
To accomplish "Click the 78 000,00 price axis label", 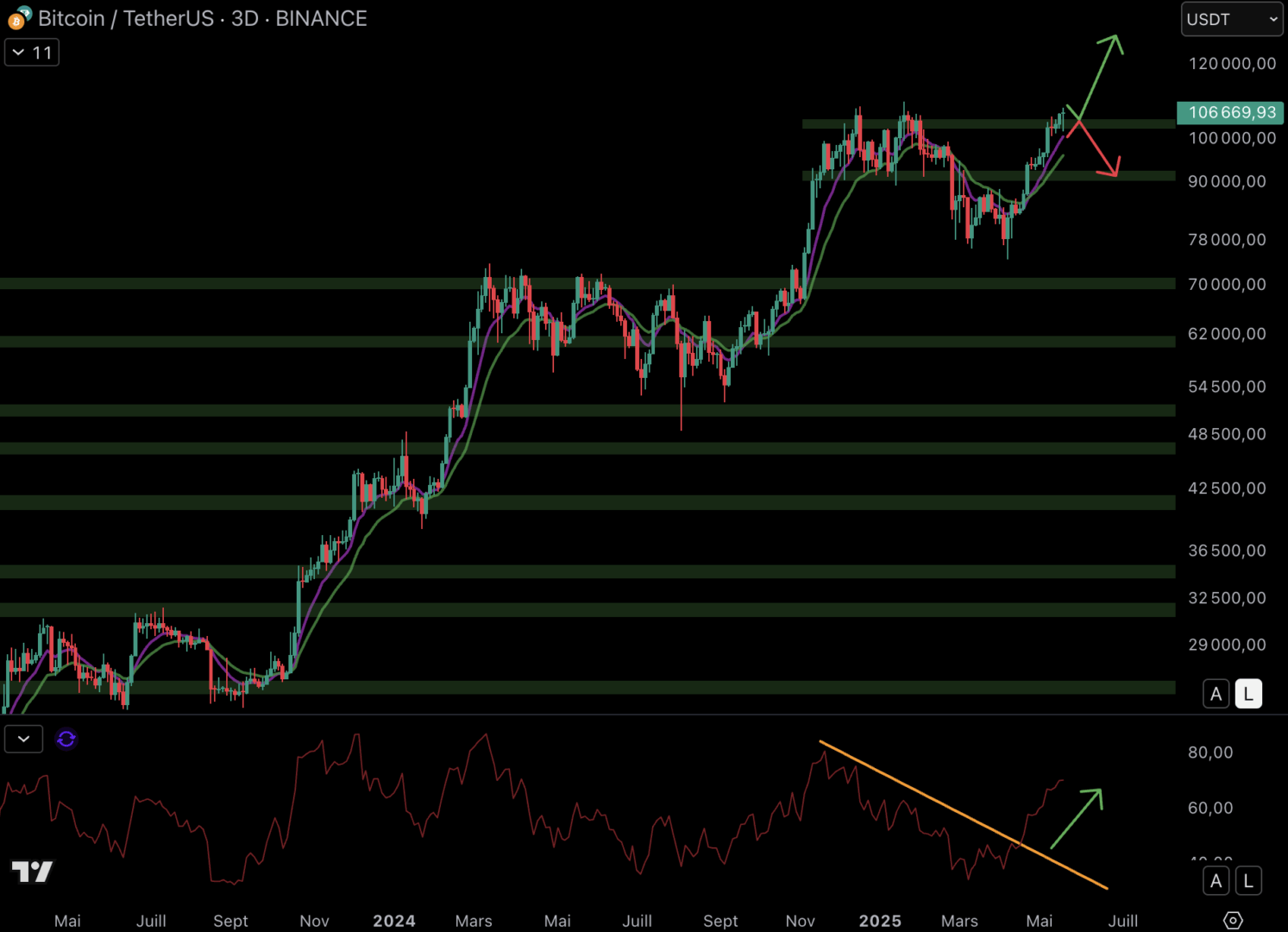I will point(1227,239).
